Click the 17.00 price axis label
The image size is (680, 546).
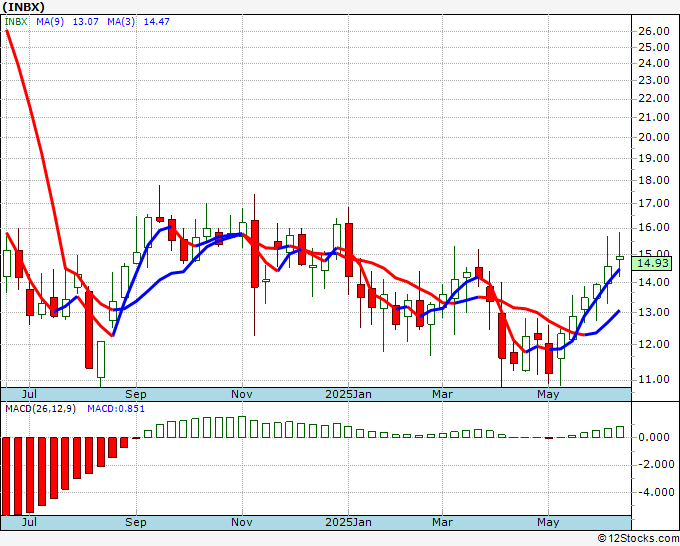point(654,203)
